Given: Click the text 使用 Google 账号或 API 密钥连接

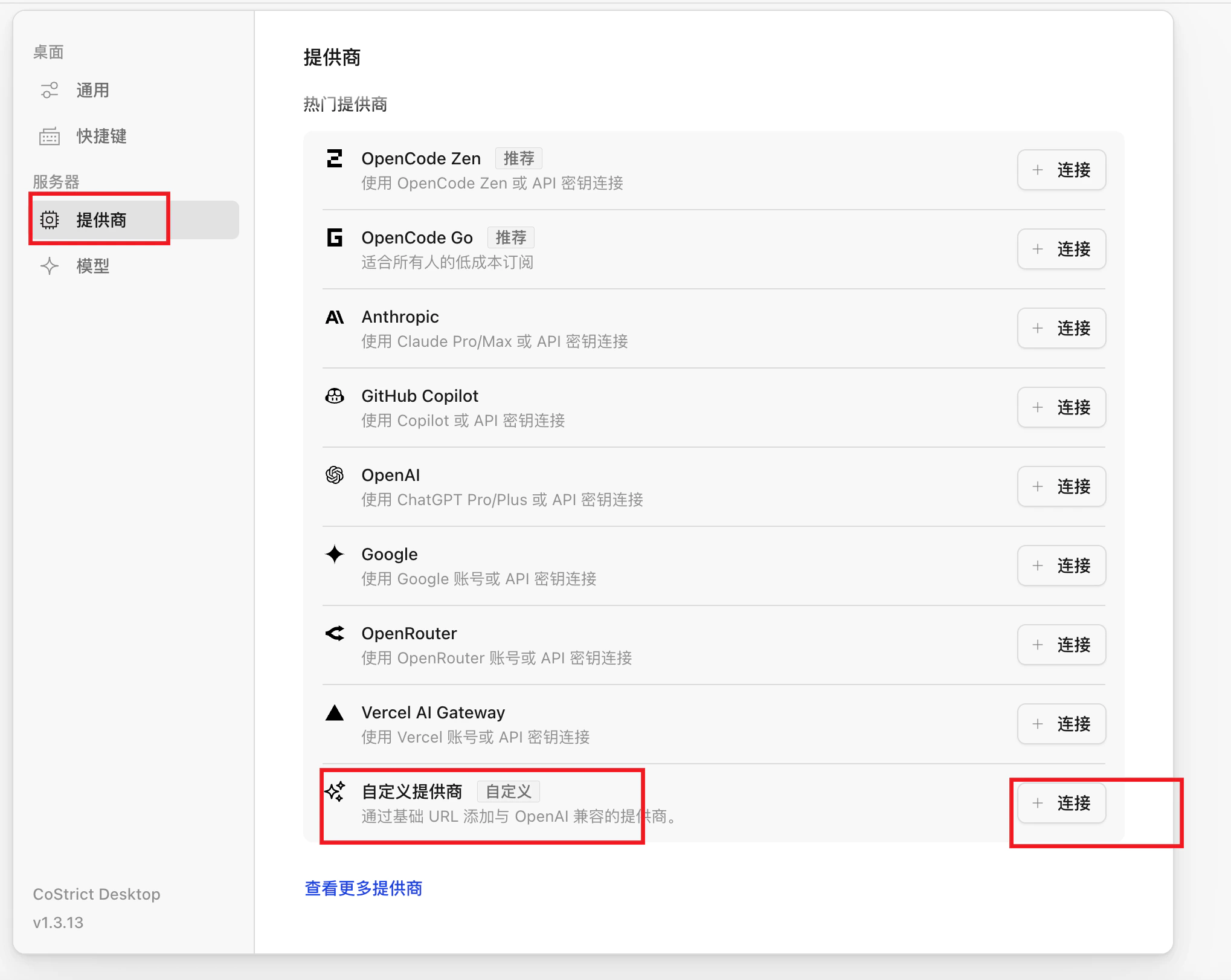Looking at the screenshot, I should click(479, 579).
